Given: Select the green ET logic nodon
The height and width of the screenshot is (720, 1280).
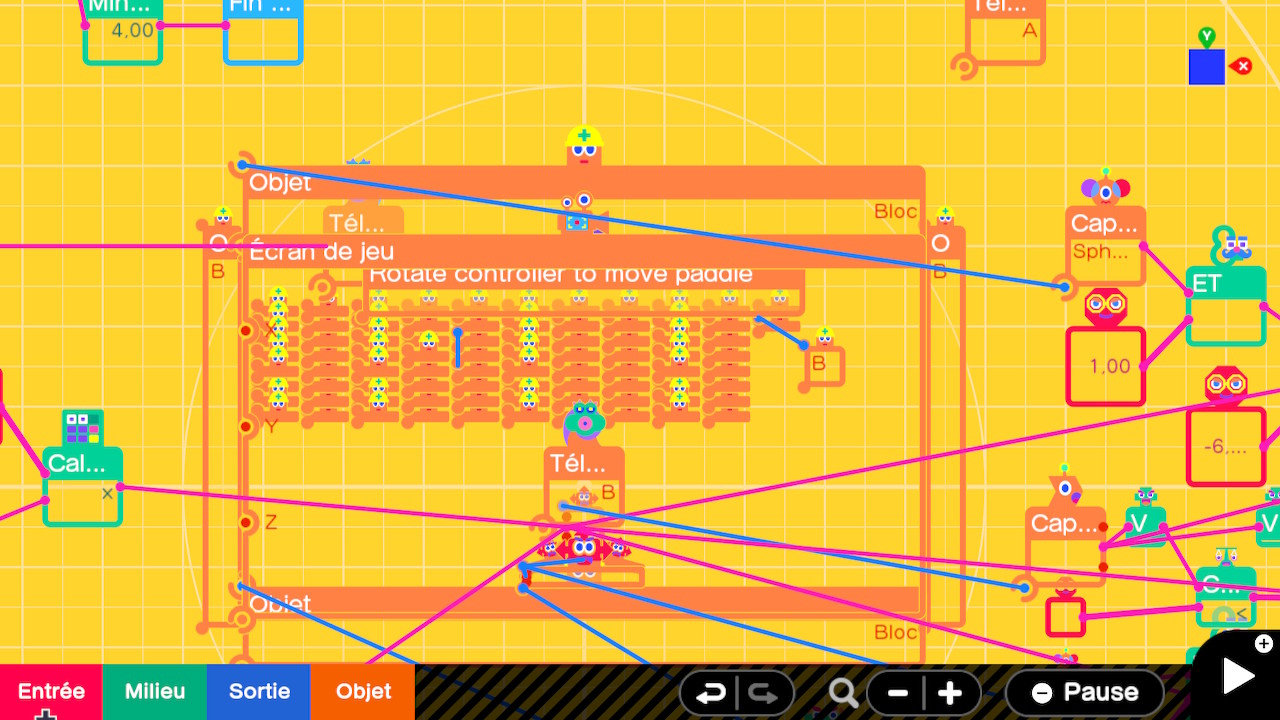Looking at the screenshot, I should (1227, 306).
